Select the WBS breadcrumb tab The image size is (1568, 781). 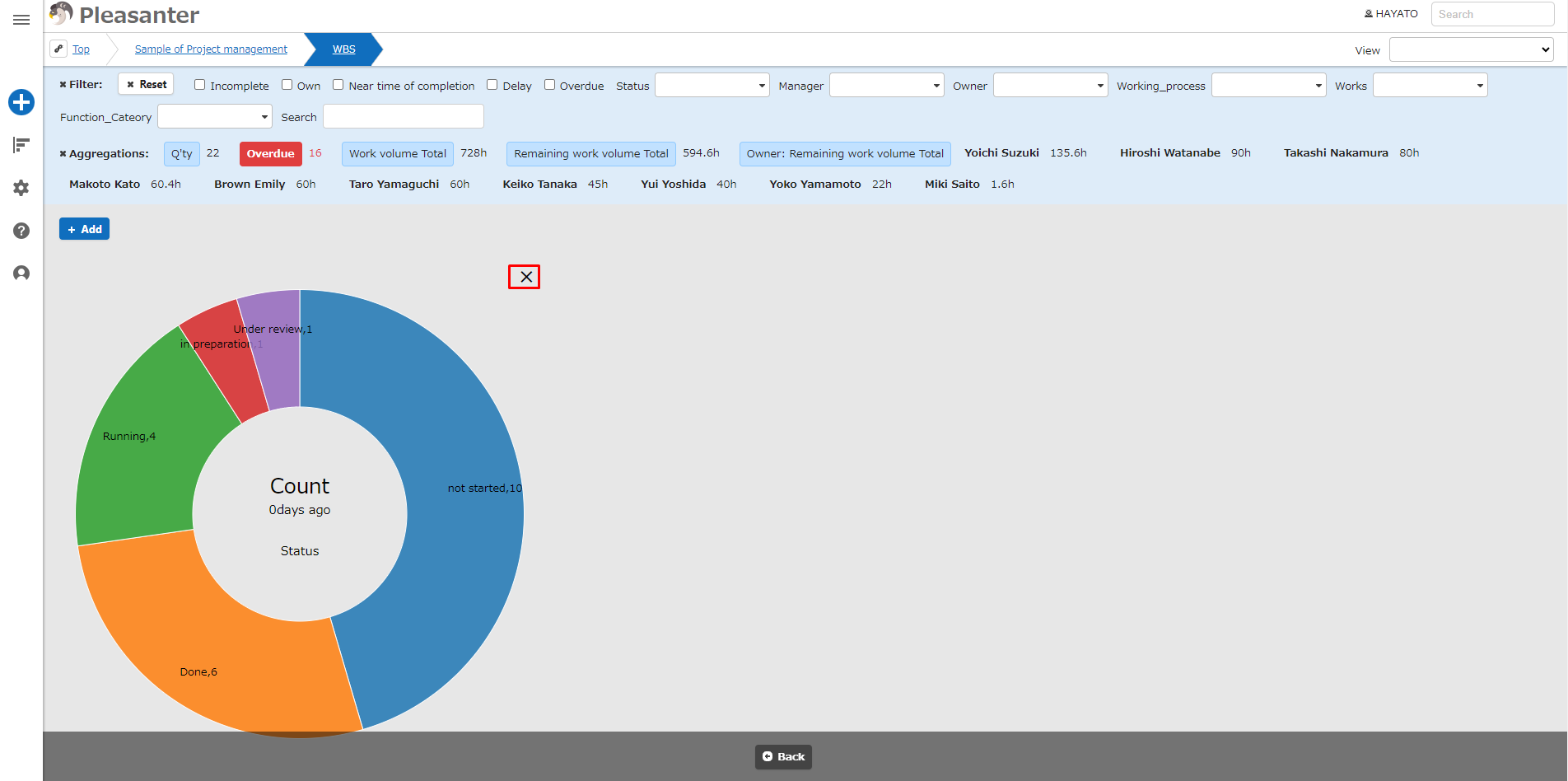344,49
